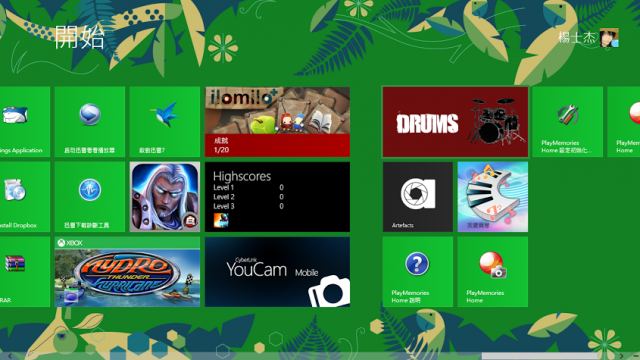Launch the DRUMS app tile

pos(455,122)
